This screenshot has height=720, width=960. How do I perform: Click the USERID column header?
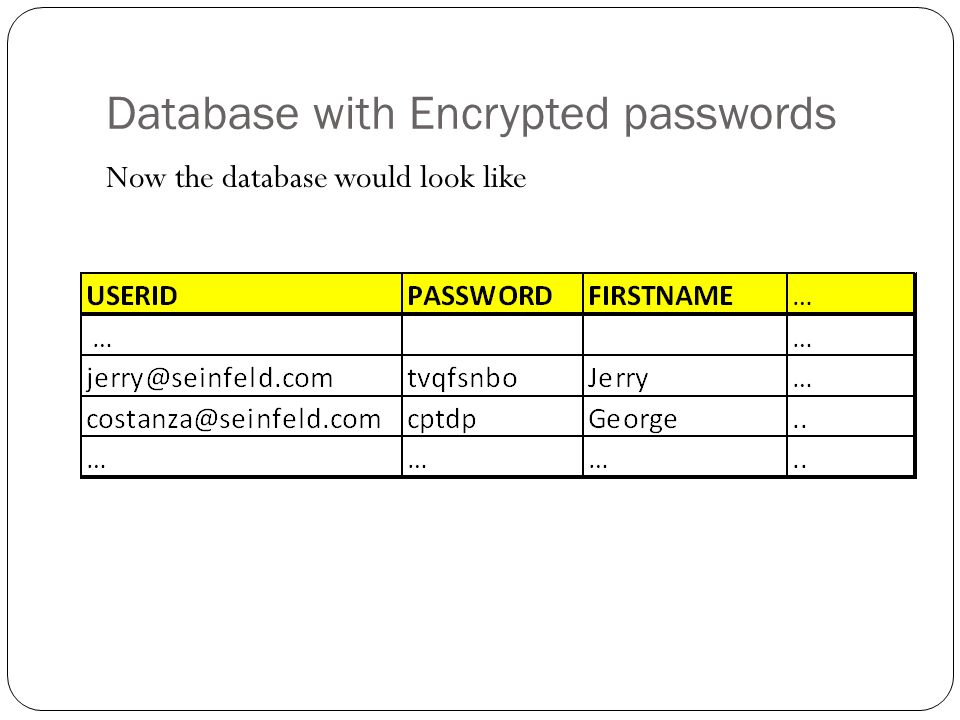[x=242, y=294]
